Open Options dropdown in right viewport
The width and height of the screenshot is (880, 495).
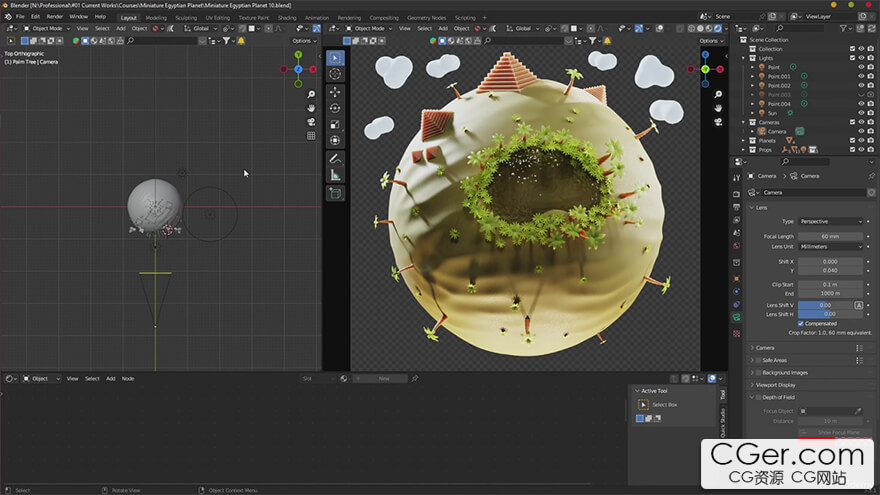click(x=711, y=41)
